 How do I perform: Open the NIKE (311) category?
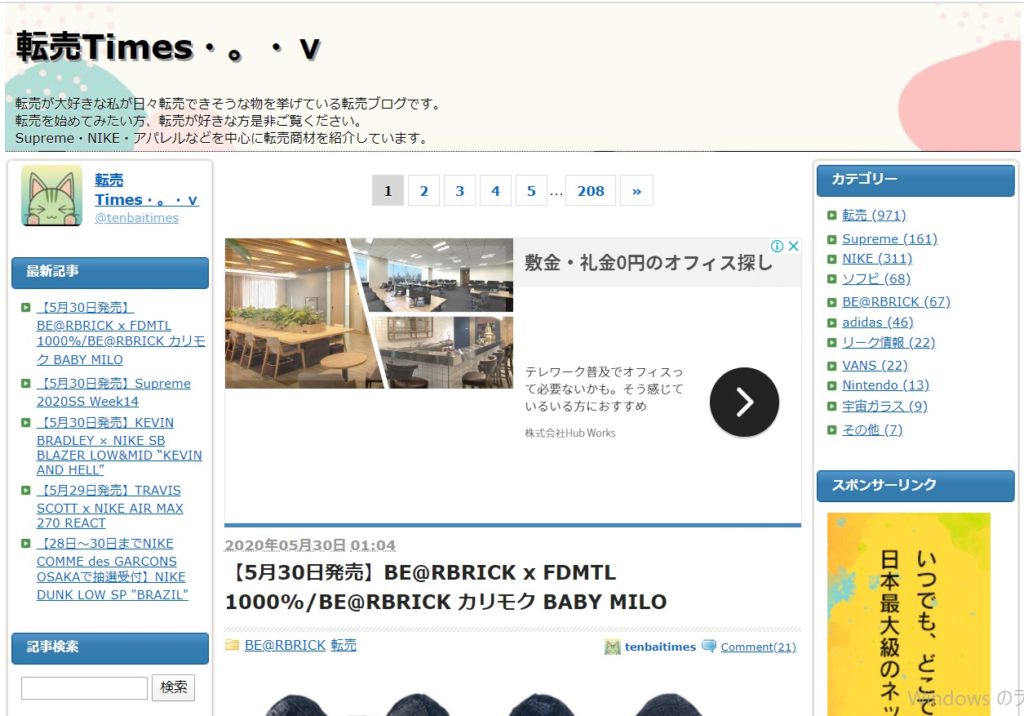pos(877,259)
